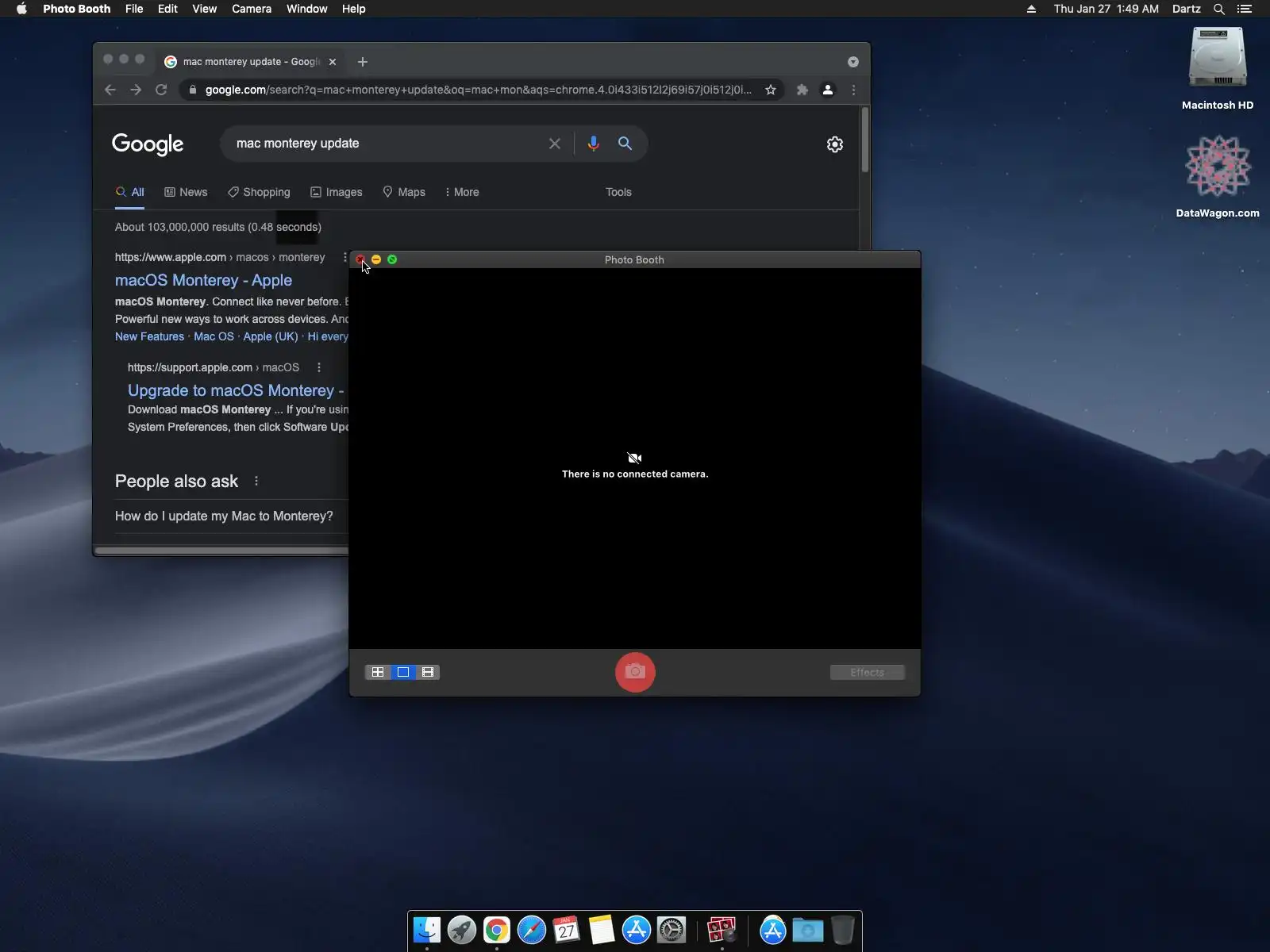Expand Chrome tab search dropdown
Viewport: 1270px width, 952px height.
click(853, 62)
